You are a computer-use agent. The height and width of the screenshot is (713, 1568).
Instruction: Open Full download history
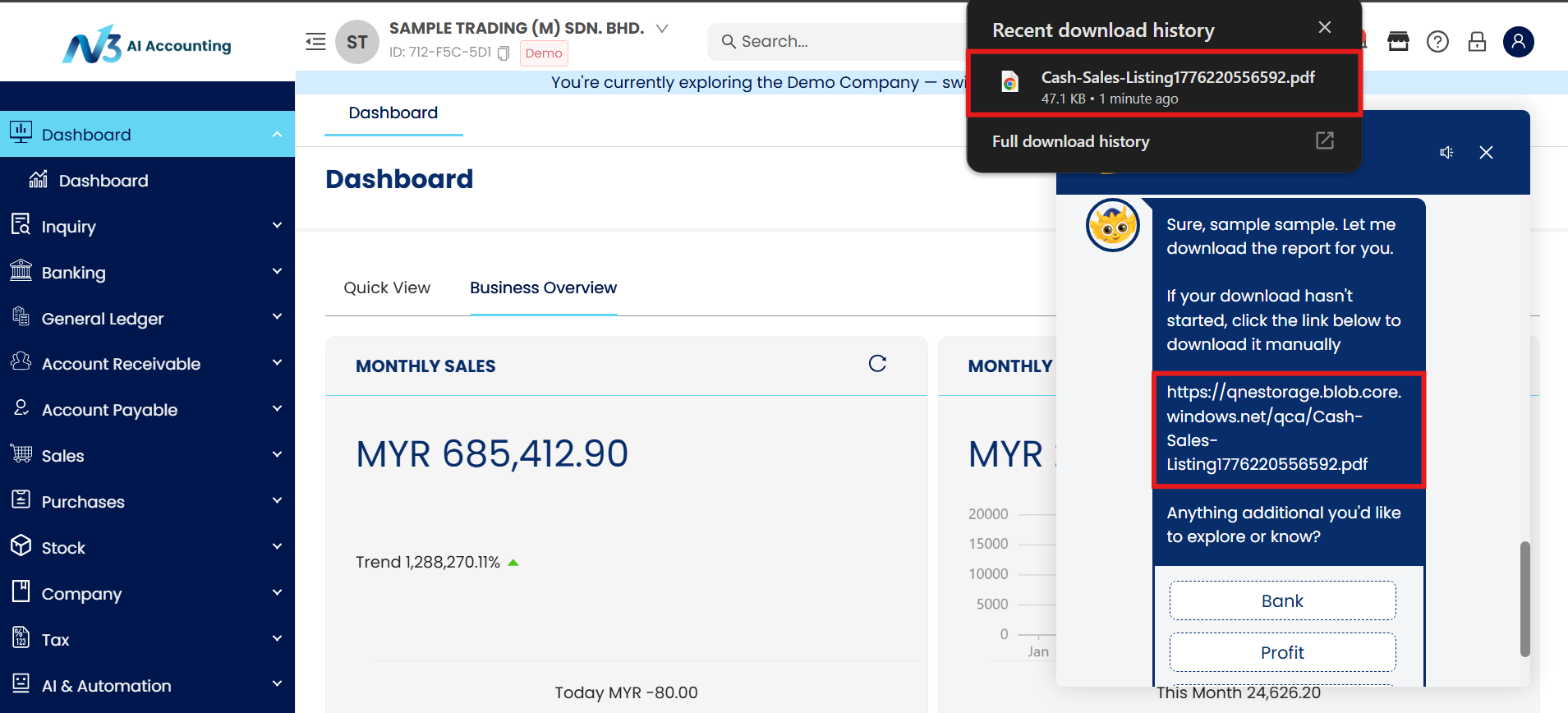(x=1164, y=141)
